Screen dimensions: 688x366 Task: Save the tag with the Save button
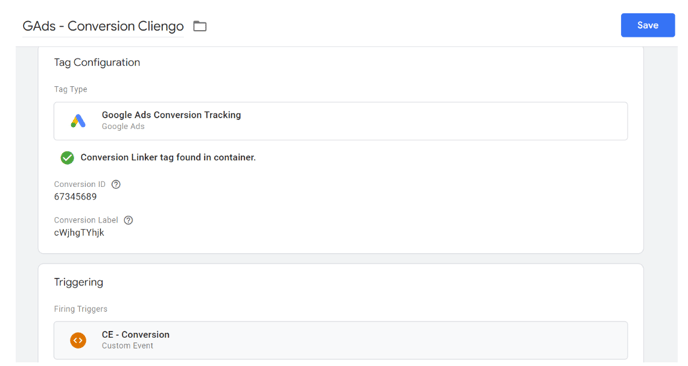[648, 25]
